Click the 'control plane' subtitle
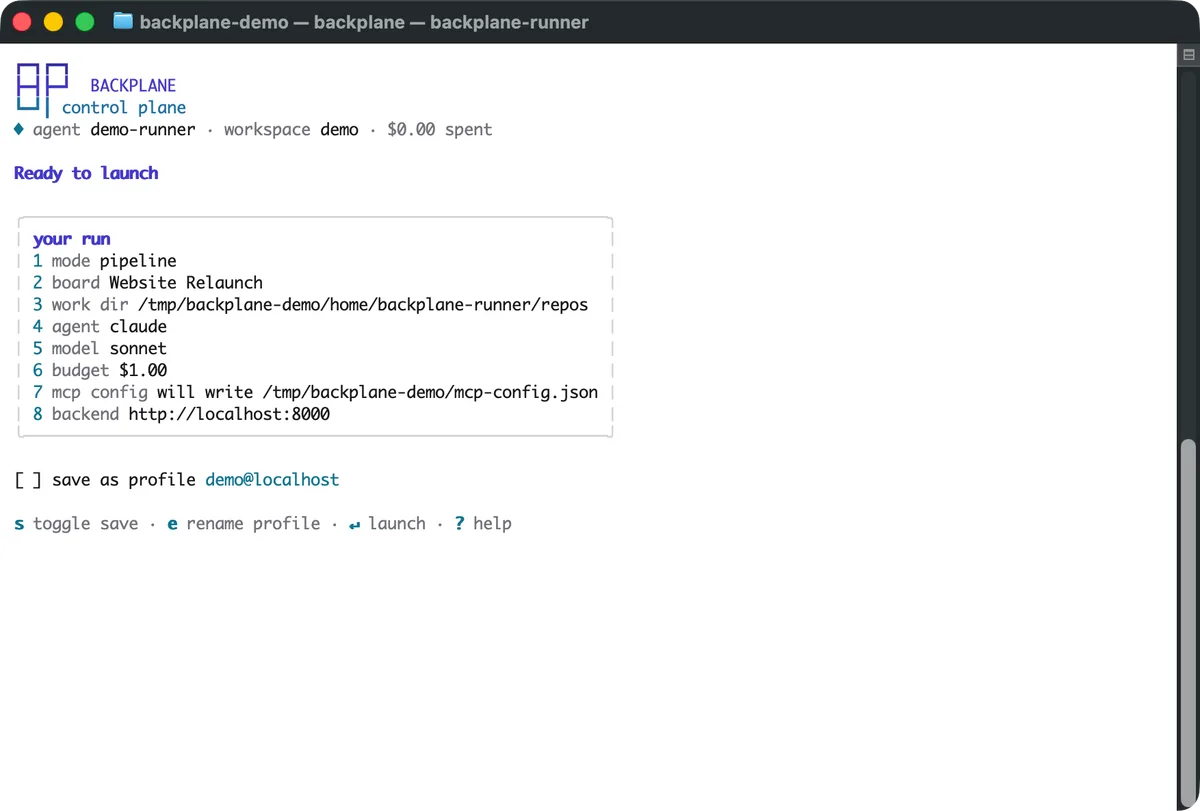 (x=124, y=108)
